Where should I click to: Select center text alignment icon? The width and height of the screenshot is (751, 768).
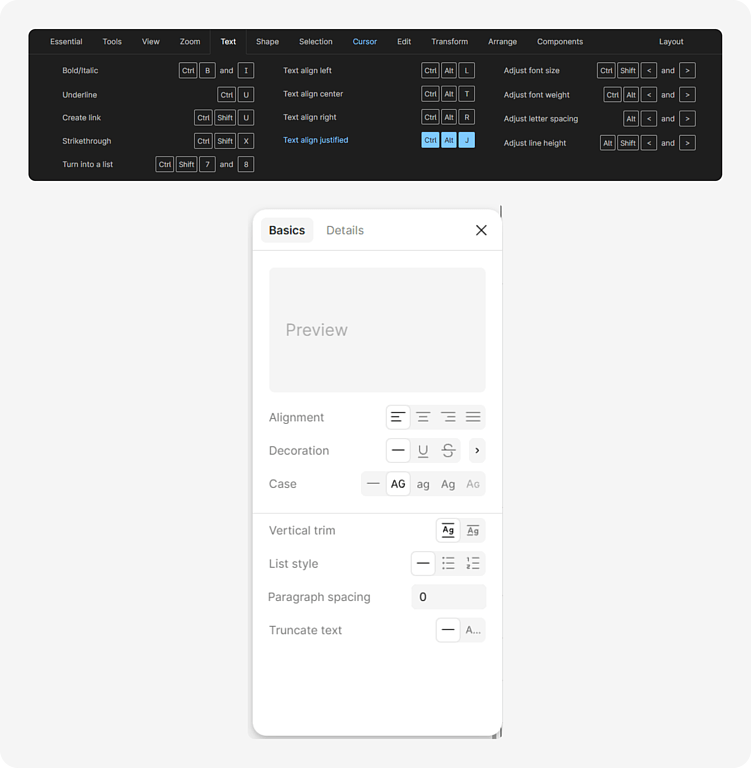tap(423, 417)
